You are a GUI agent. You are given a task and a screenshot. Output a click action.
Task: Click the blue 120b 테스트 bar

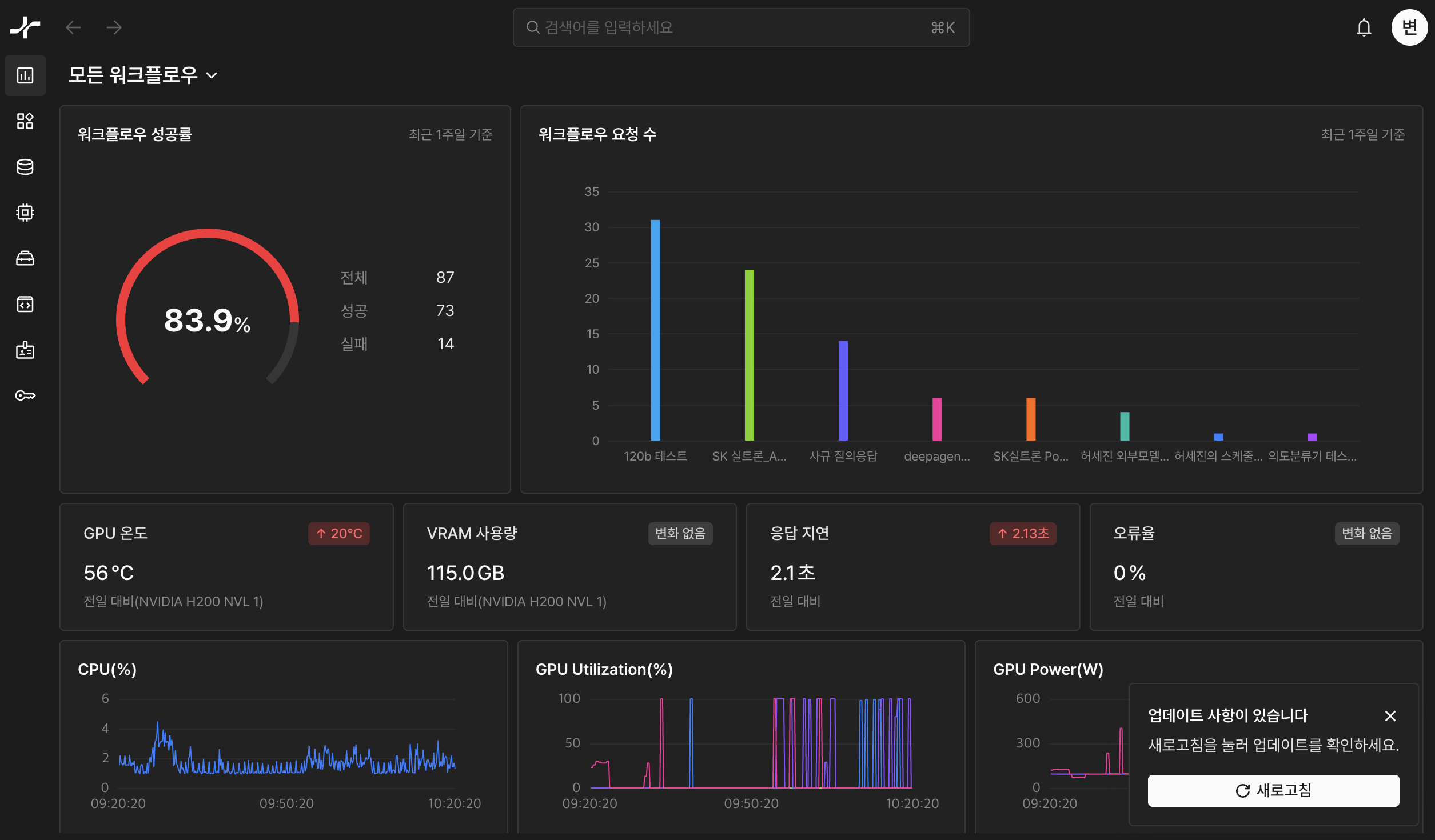pos(655,330)
